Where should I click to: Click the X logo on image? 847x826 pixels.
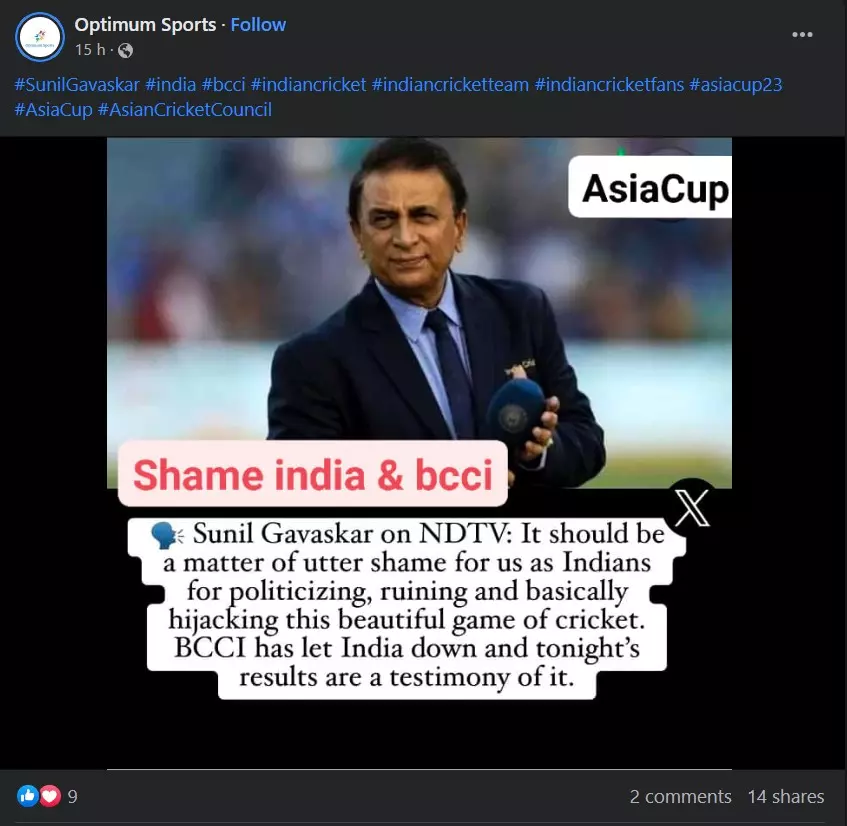pyautogui.click(x=693, y=507)
